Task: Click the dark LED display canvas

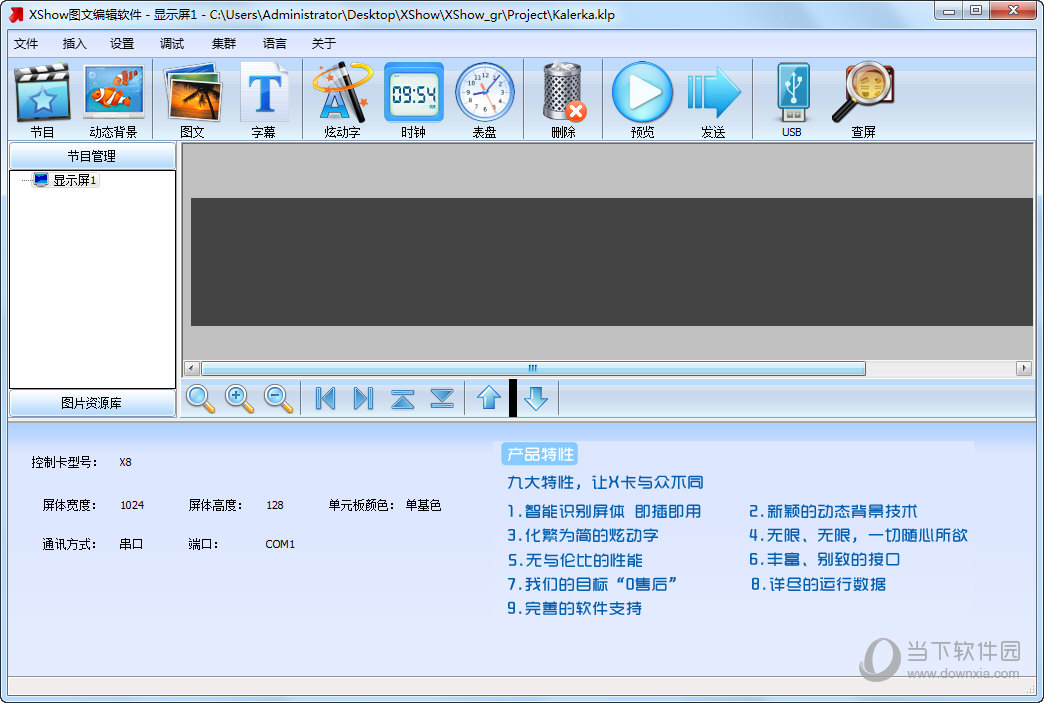Action: click(x=611, y=262)
